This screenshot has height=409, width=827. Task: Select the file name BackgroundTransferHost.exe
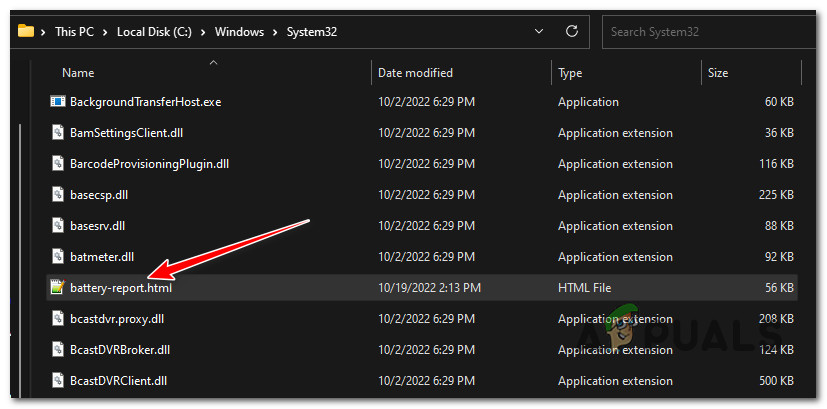pyautogui.click(x=146, y=102)
